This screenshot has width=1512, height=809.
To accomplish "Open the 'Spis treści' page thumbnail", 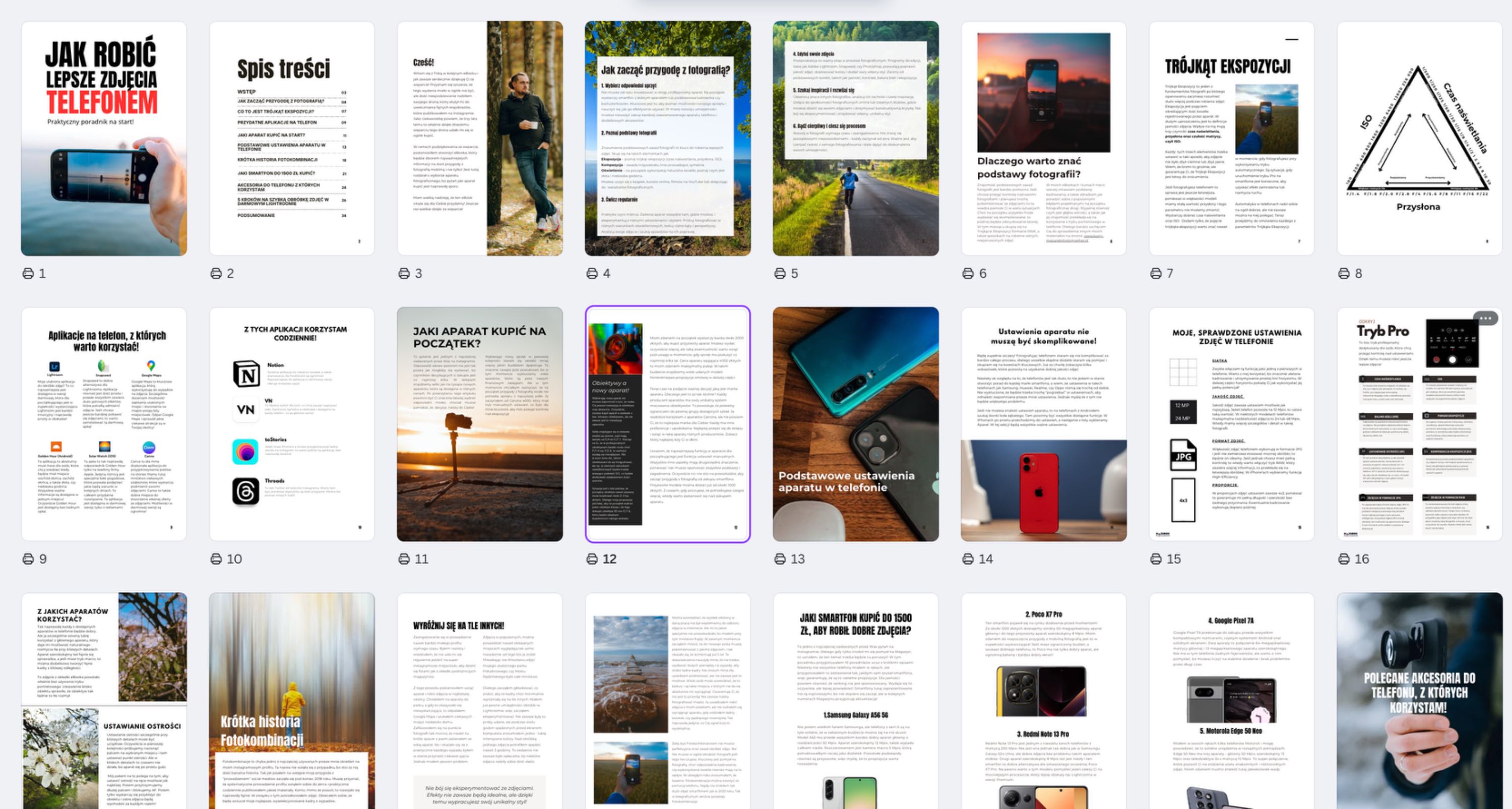I will 292,139.
